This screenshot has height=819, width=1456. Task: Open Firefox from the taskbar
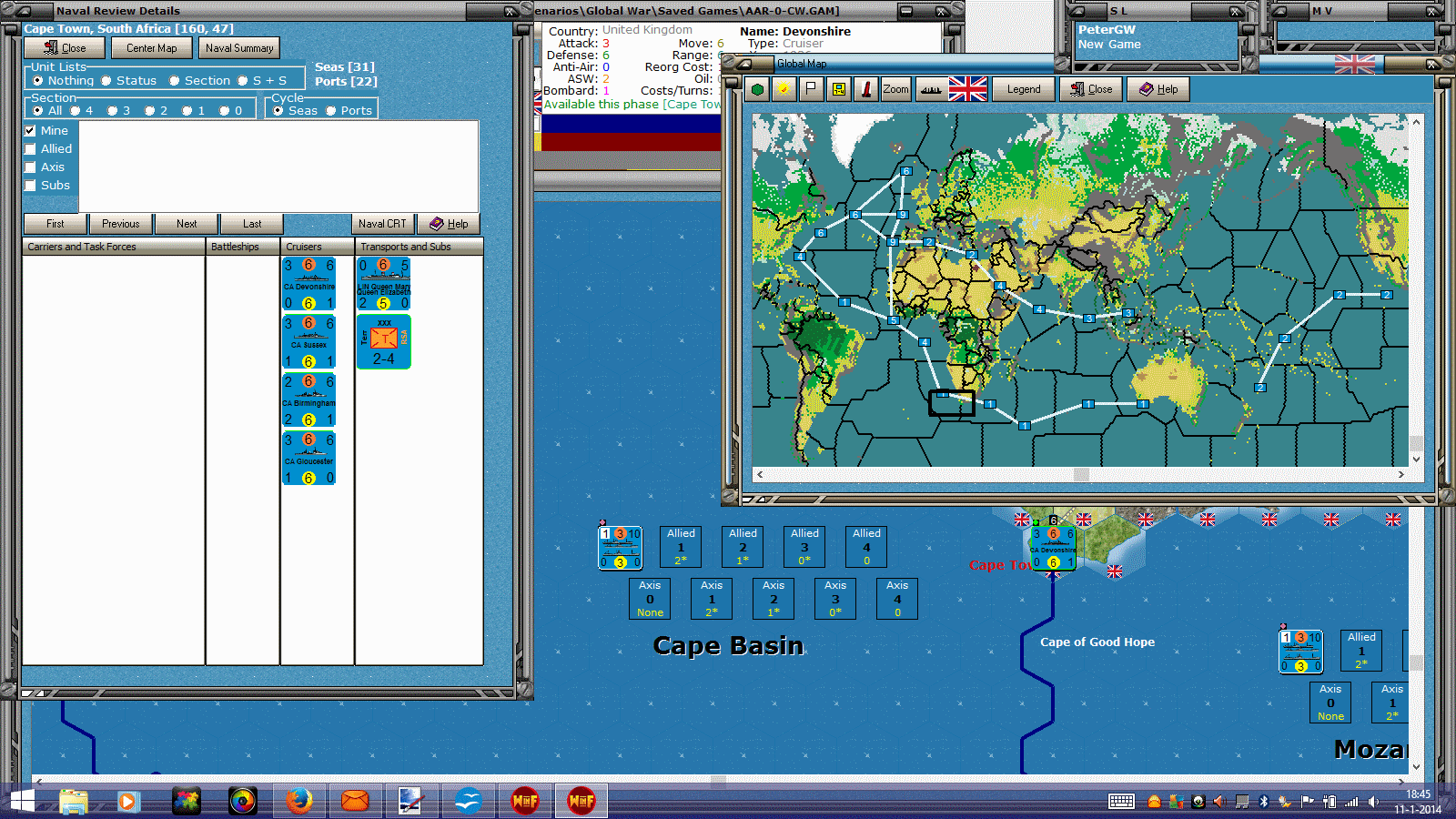pos(298,801)
